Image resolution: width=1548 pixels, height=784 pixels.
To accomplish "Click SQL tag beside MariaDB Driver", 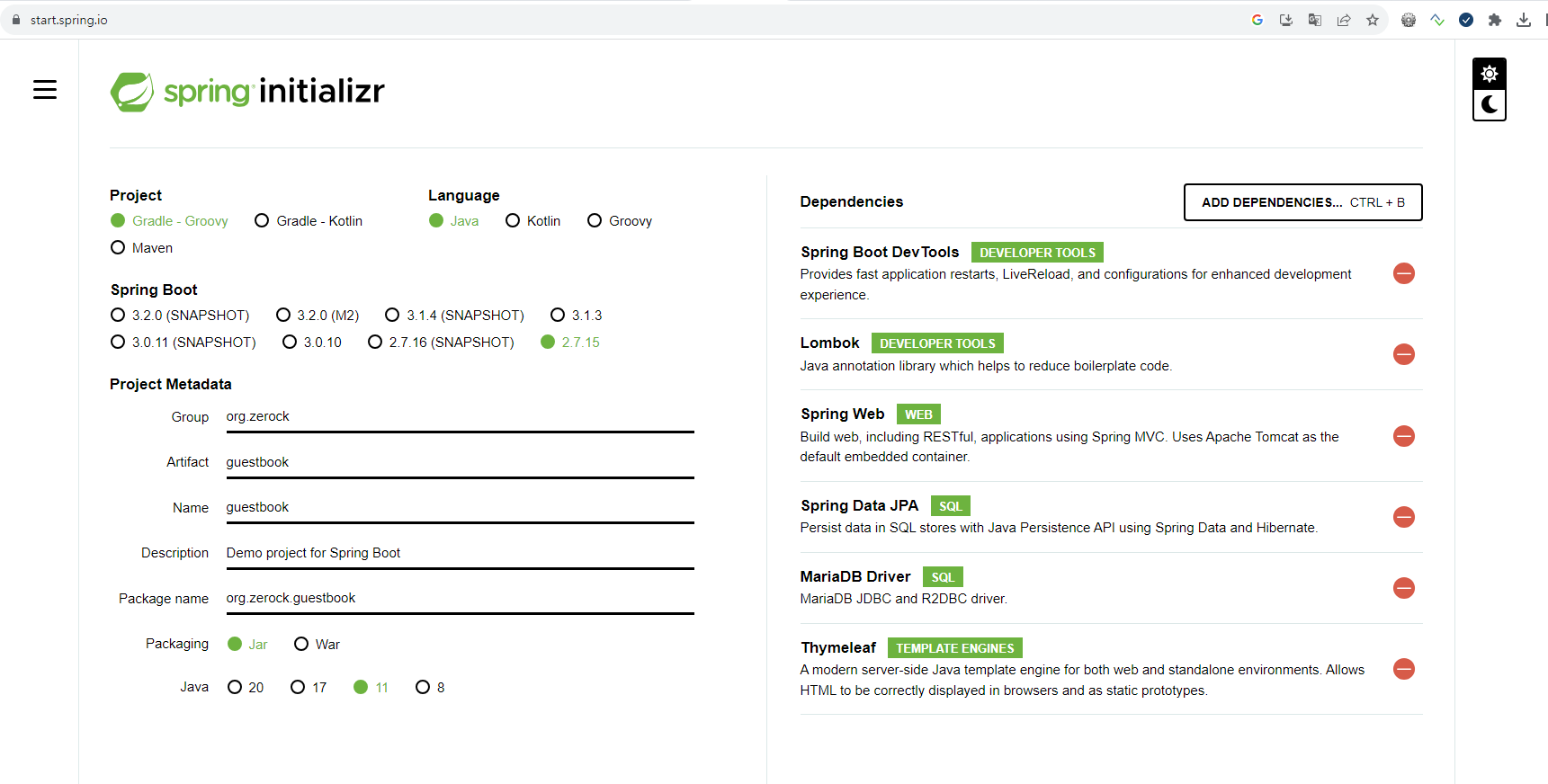I will (x=943, y=577).
